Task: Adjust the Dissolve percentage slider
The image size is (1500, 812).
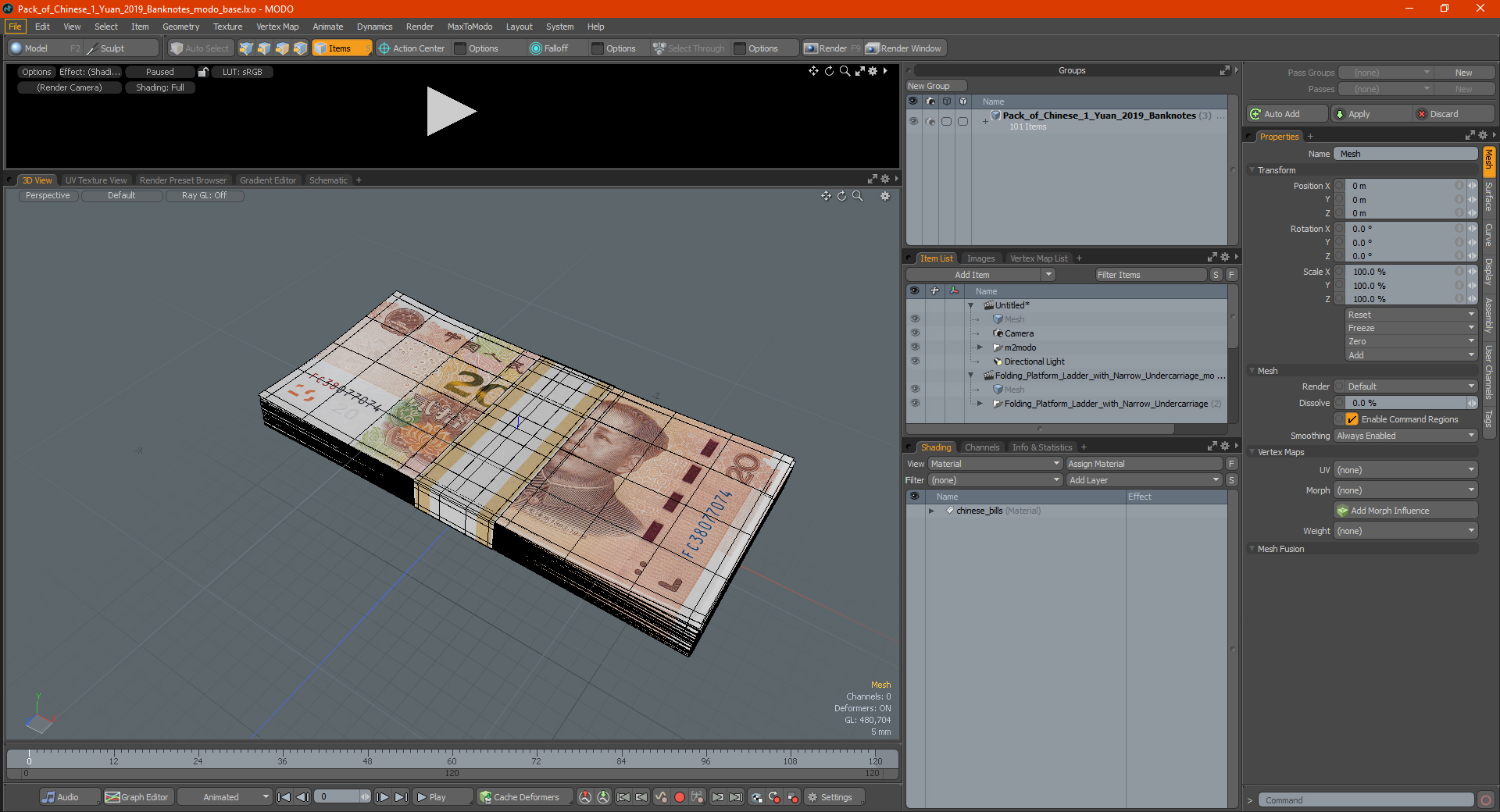Action: tap(1405, 403)
